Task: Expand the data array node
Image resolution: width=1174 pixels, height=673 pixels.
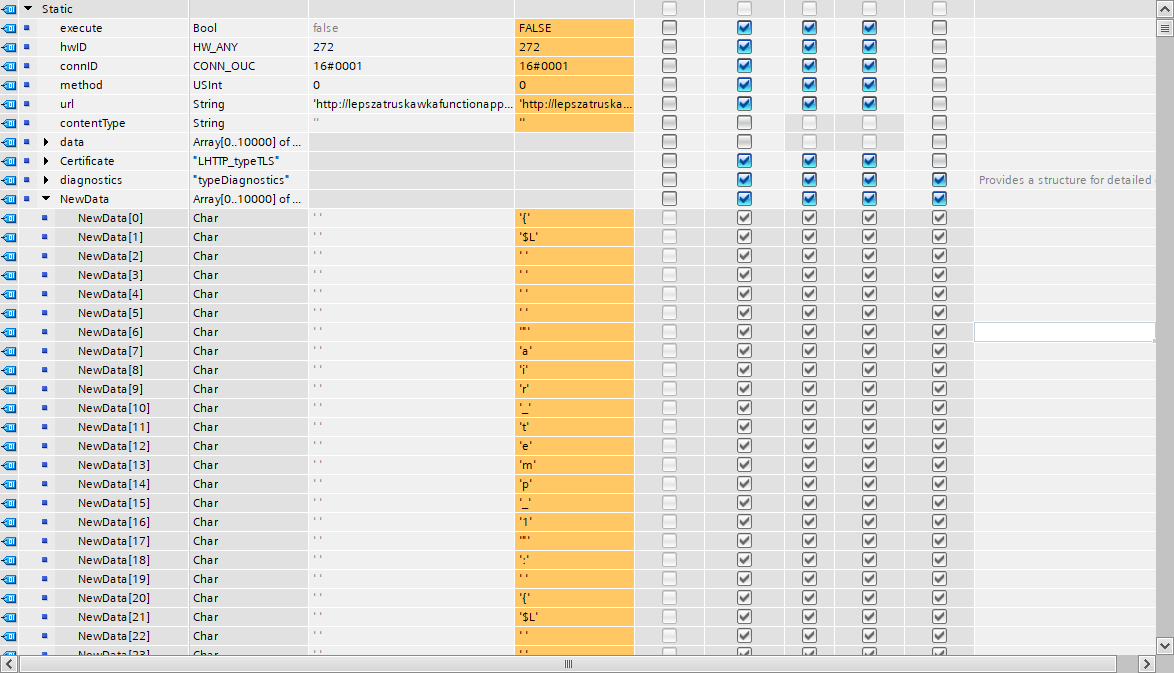Action: point(46,142)
